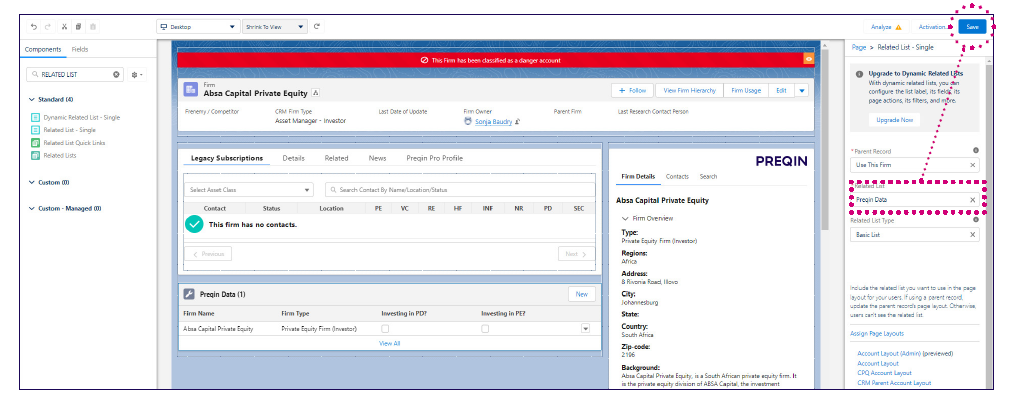Image resolution: width=1030 pixels, height=412 pixels.
Task: Click the Follow button
Action: [632, 91]
